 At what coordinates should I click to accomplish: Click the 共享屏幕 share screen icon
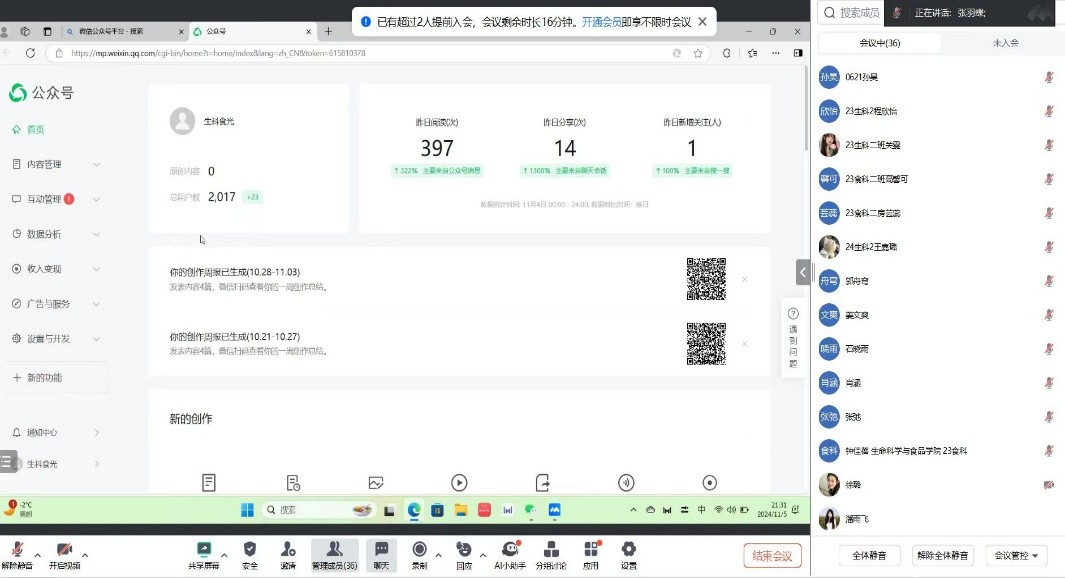(x=204, y=549)
